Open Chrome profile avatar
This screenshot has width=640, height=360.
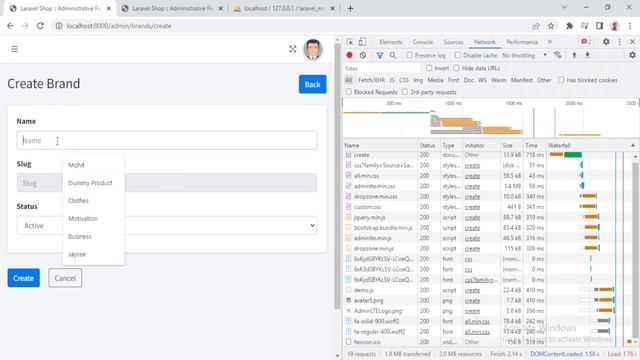(x=615, y=26)
